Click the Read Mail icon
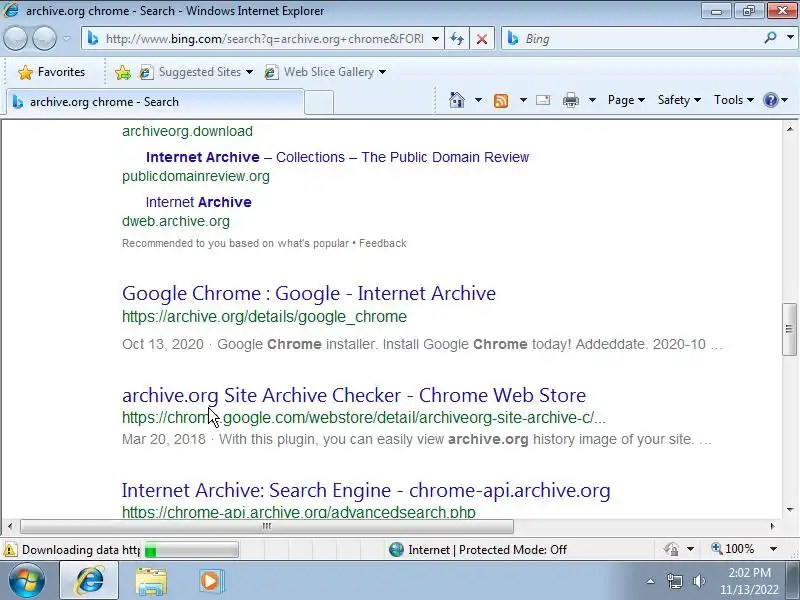Screen dimensions: 800x600 (543, 100)
